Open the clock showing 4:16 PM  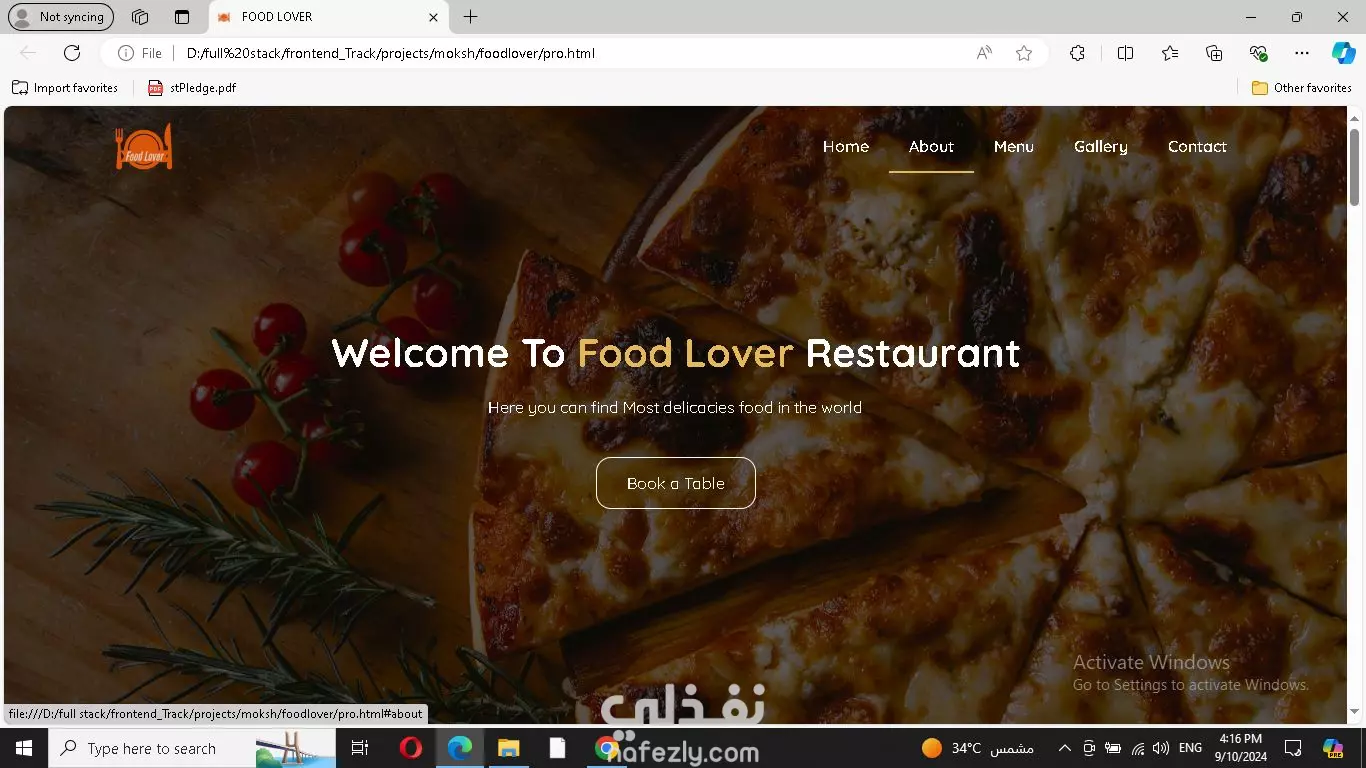tap(1239, 748)
